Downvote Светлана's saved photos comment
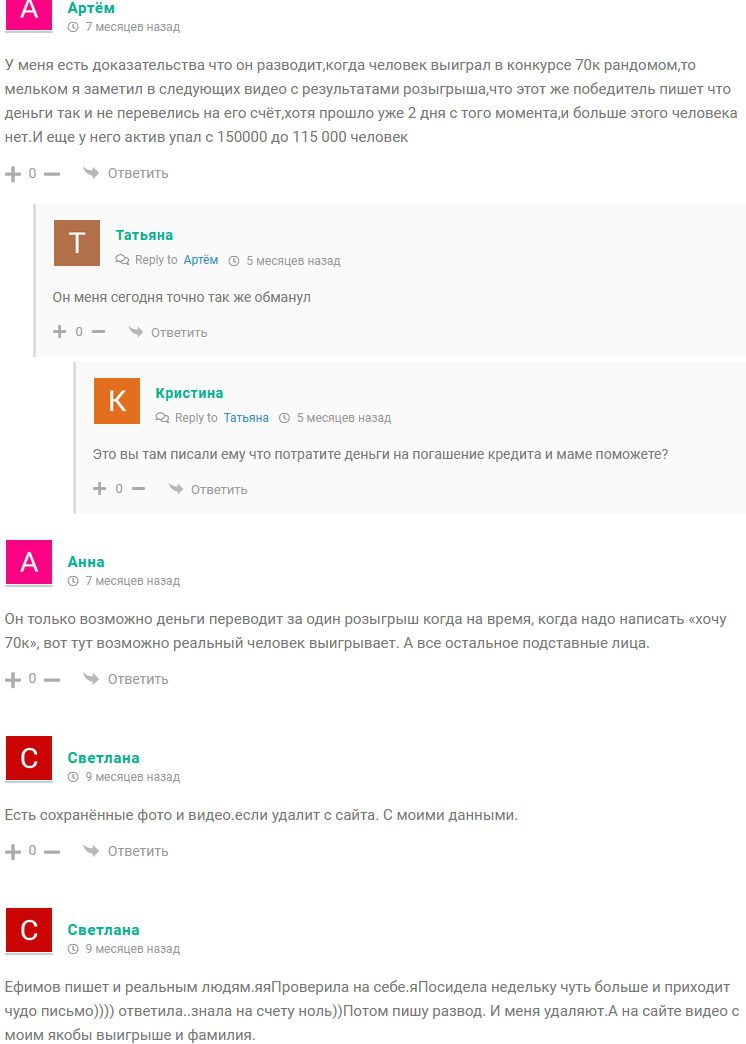746x1044 pixels. 52,852
